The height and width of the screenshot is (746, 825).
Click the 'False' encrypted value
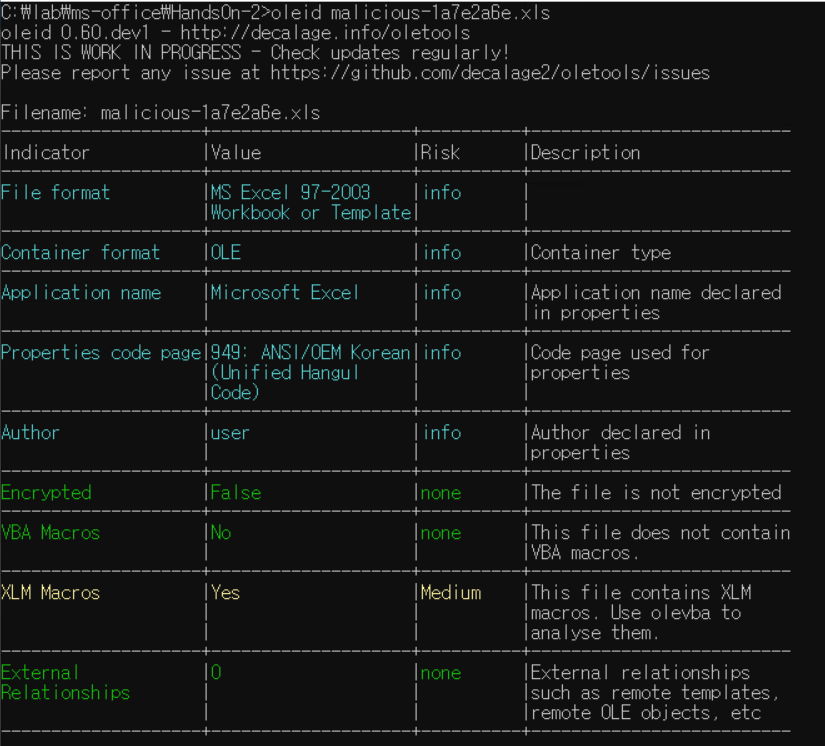pos(236,492)
